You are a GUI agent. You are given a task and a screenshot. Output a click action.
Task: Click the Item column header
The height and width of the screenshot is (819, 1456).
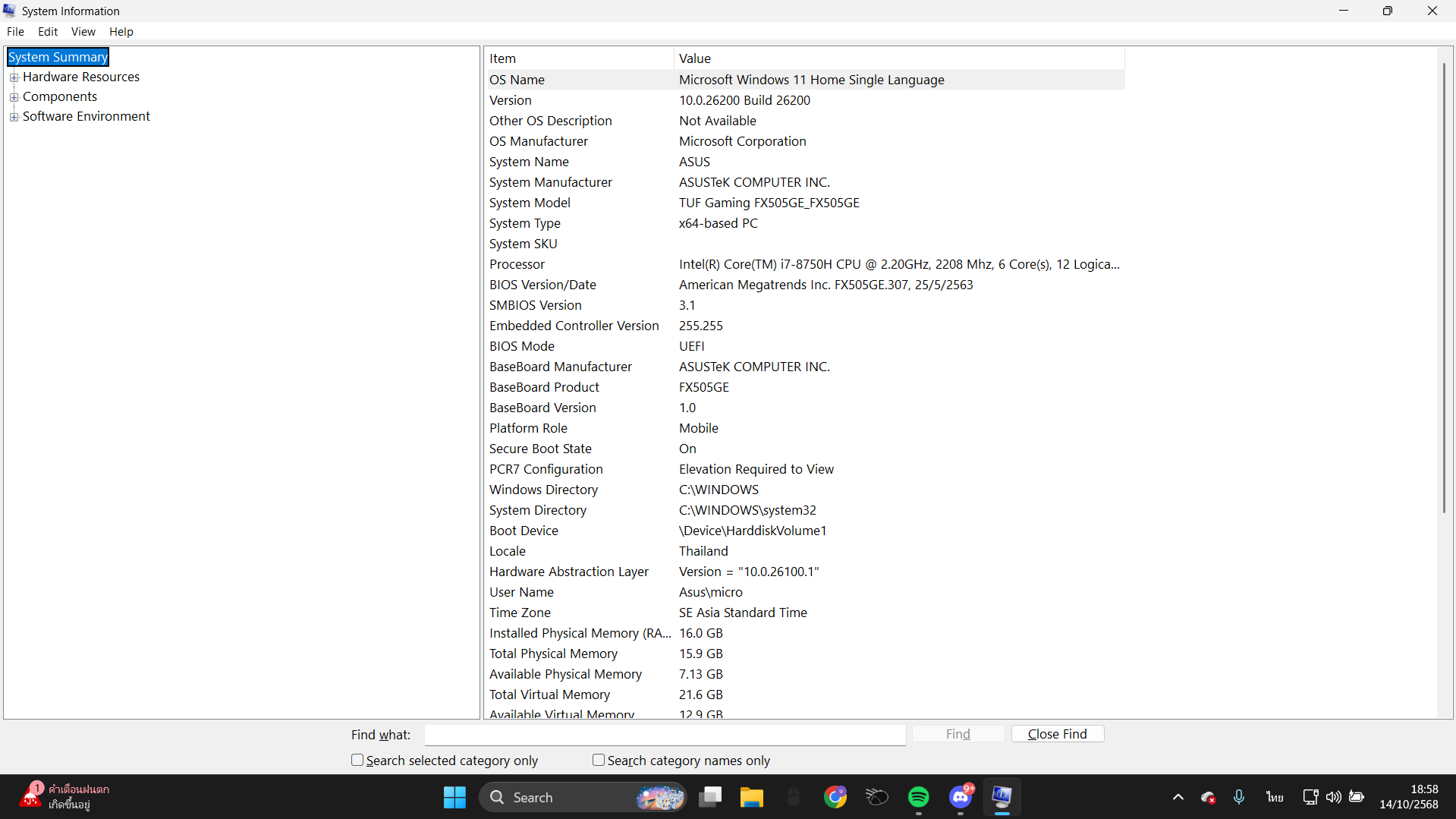579,58
